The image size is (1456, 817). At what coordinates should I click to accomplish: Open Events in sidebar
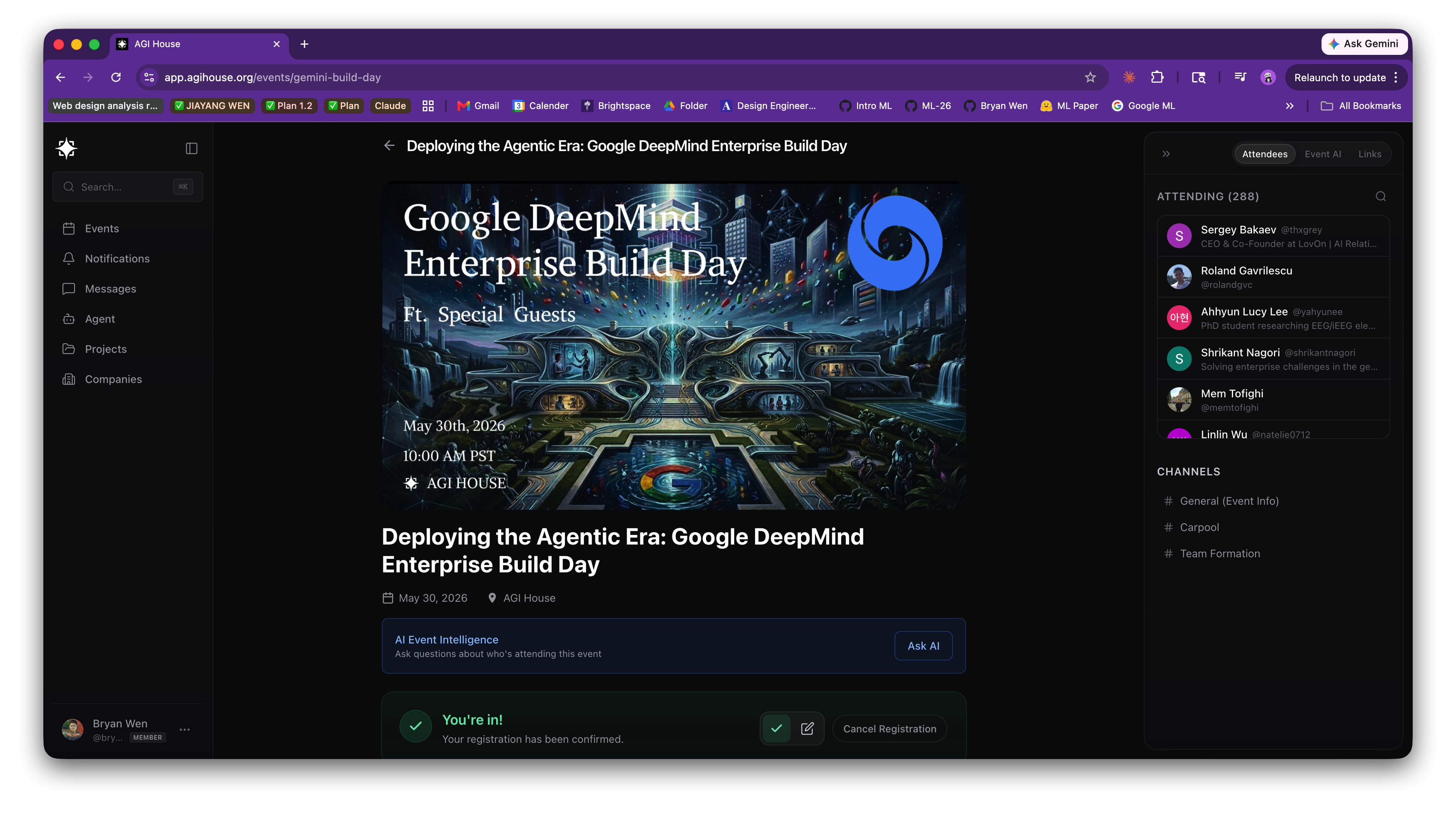tap(102, 228)
